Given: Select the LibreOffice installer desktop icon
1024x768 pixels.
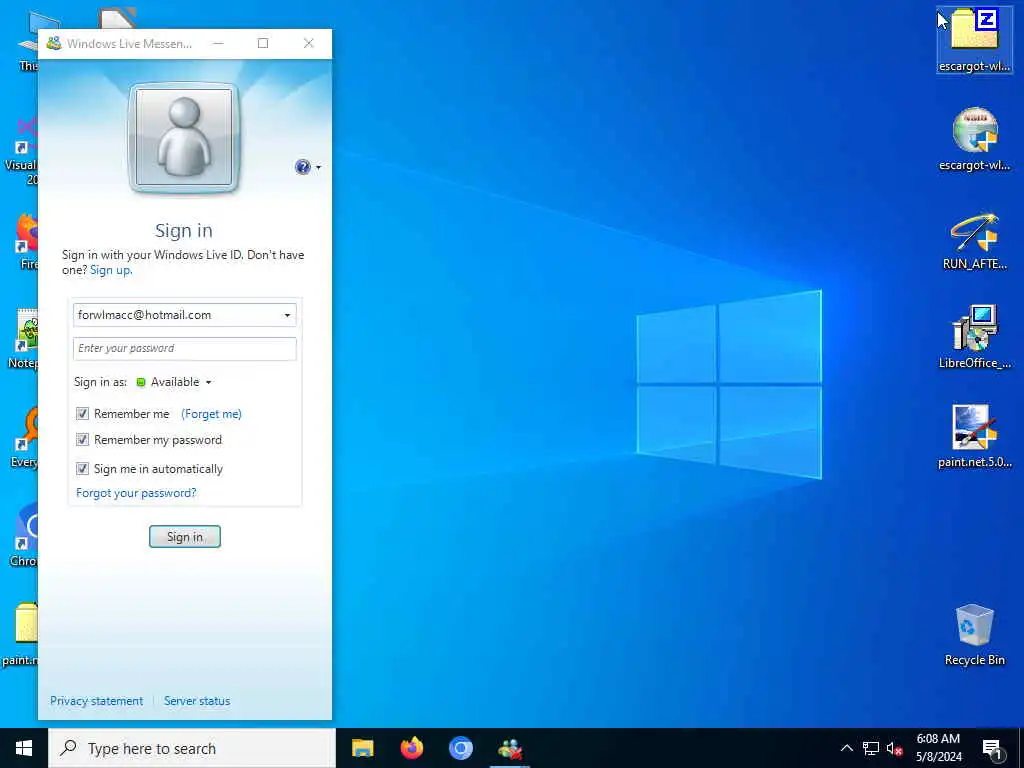Looking at the screenshot, I should [x=974, y=337].
